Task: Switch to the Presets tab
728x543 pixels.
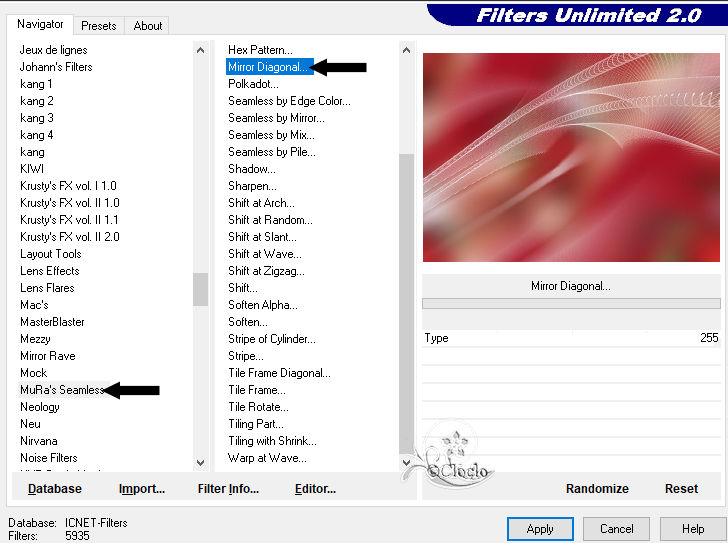Action: (x=98, y=26)
